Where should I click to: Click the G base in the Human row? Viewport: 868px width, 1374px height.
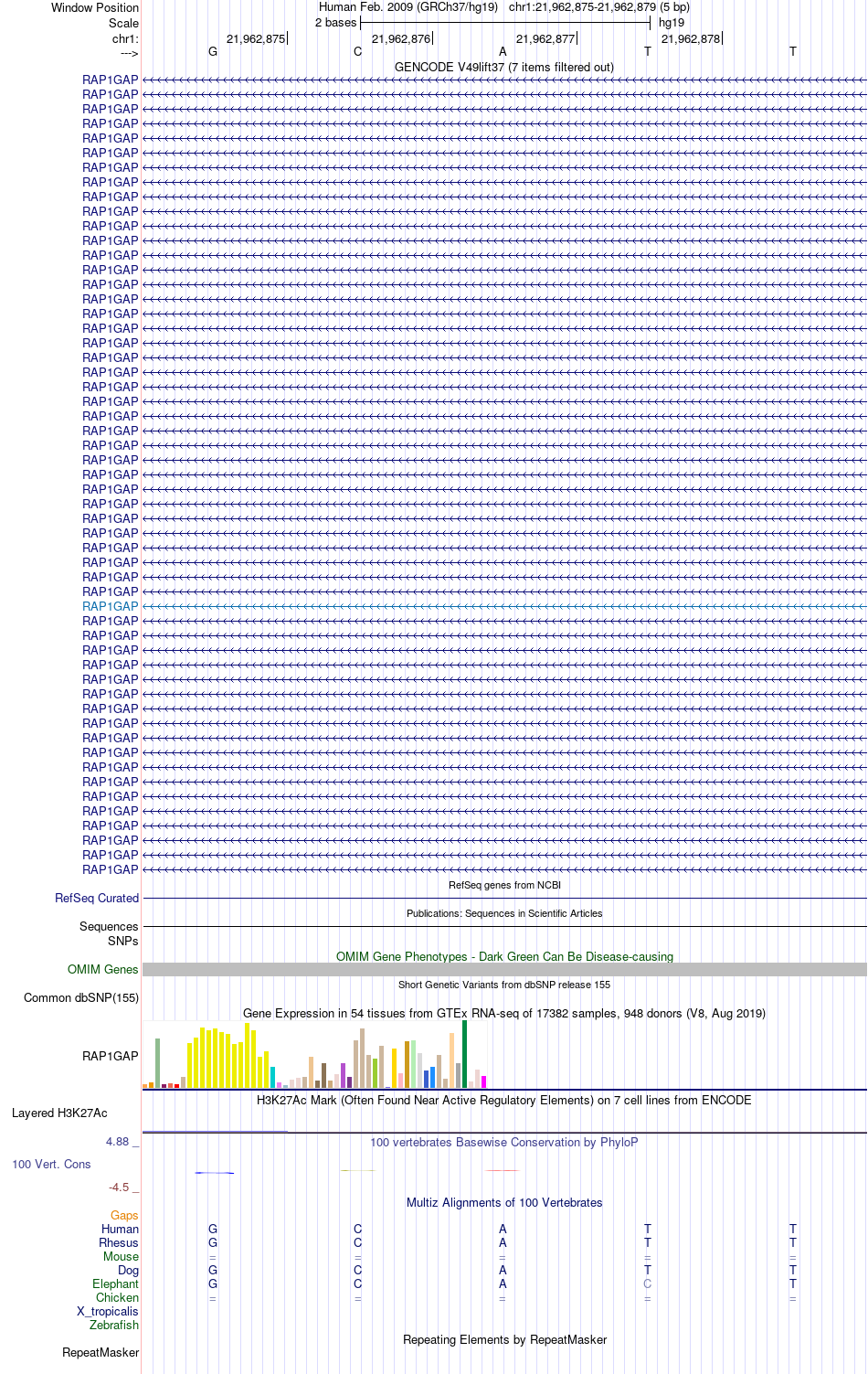(213, 1229)
